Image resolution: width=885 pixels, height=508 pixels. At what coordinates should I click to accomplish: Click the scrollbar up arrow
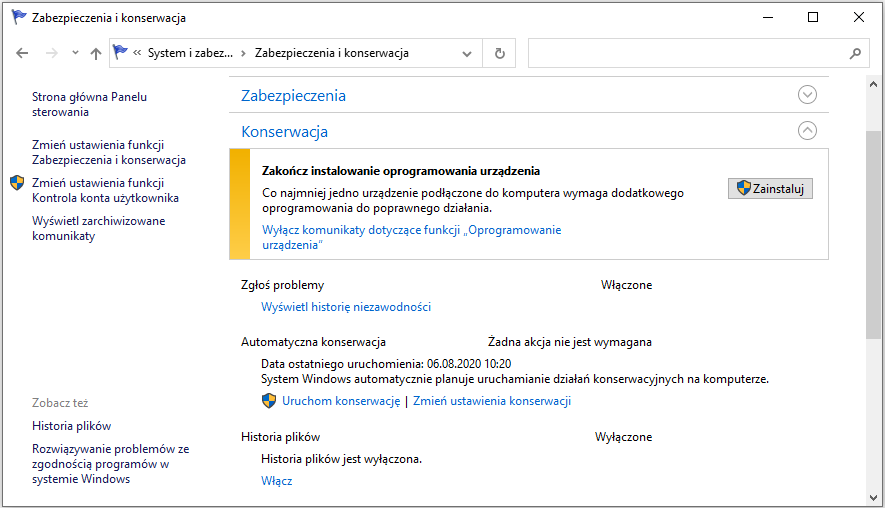click(873, 84)
